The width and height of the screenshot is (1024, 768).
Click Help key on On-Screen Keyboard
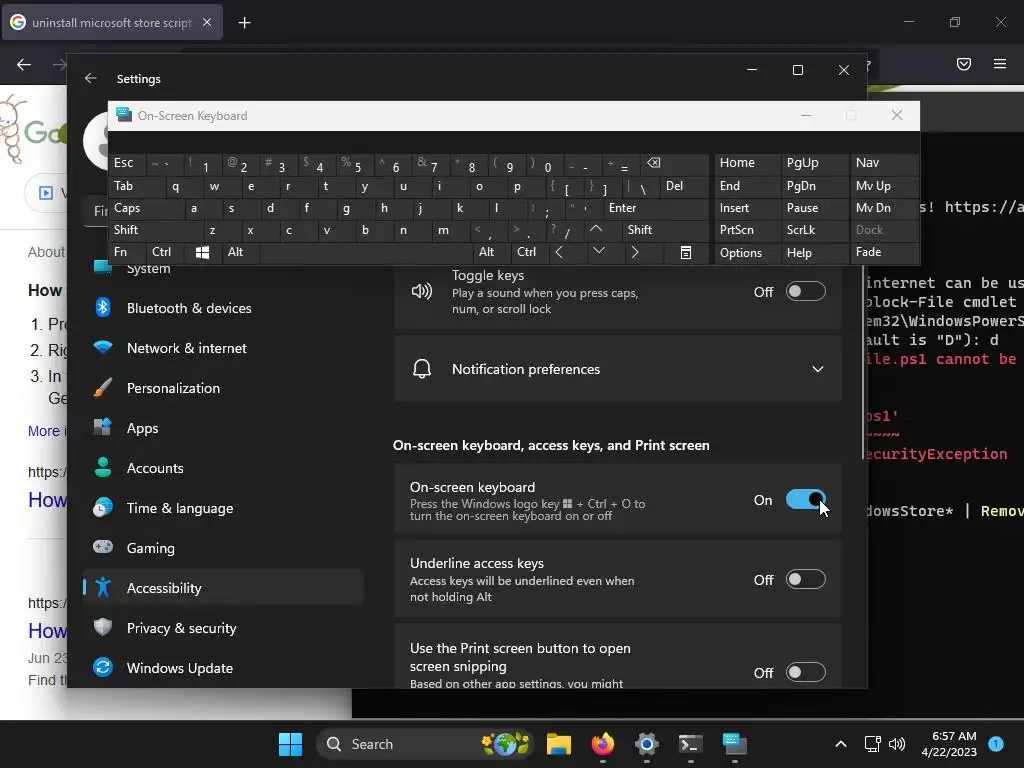(814, 253)
